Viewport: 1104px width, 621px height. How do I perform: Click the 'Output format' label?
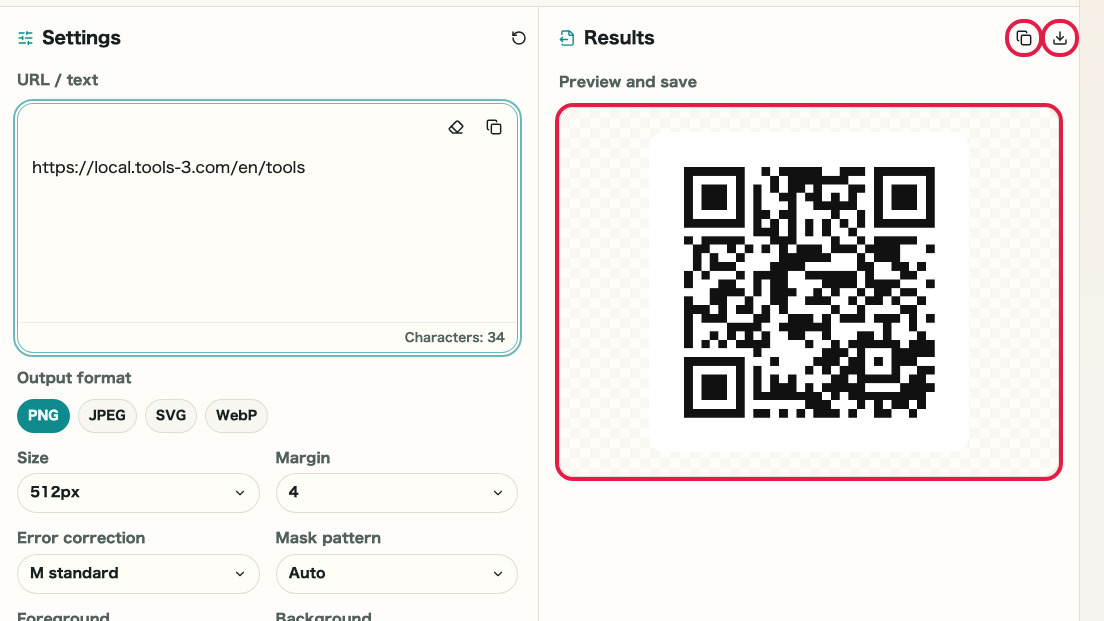[x=74, y=378]
